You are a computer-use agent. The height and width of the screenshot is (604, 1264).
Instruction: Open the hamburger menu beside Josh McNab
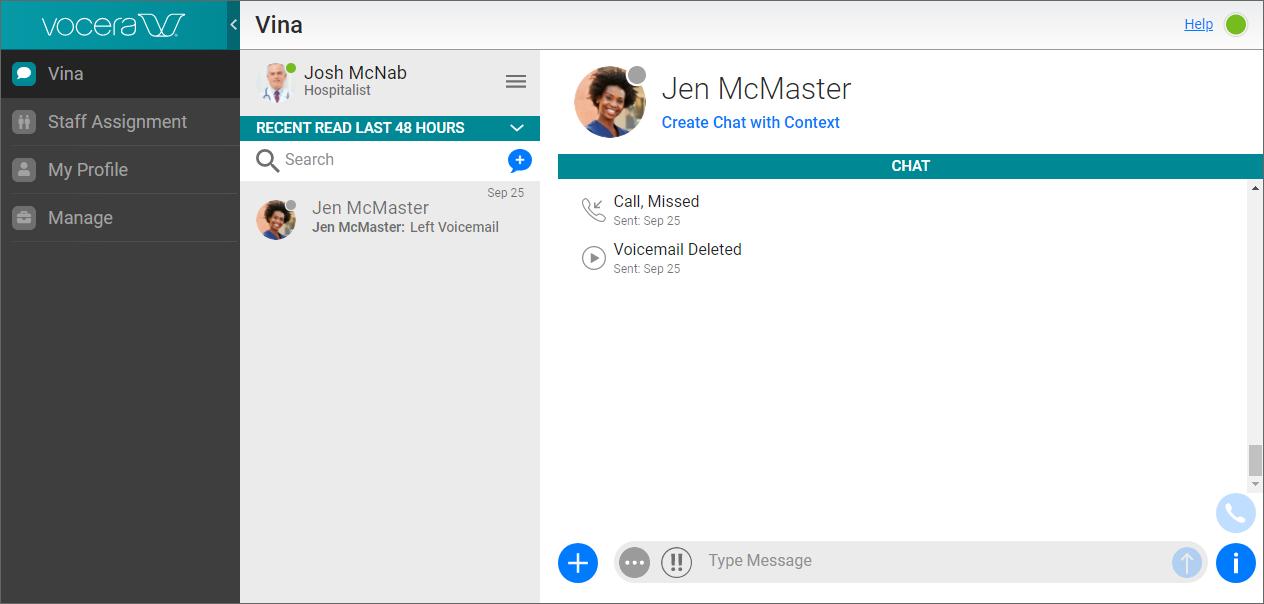pos(516,82)
